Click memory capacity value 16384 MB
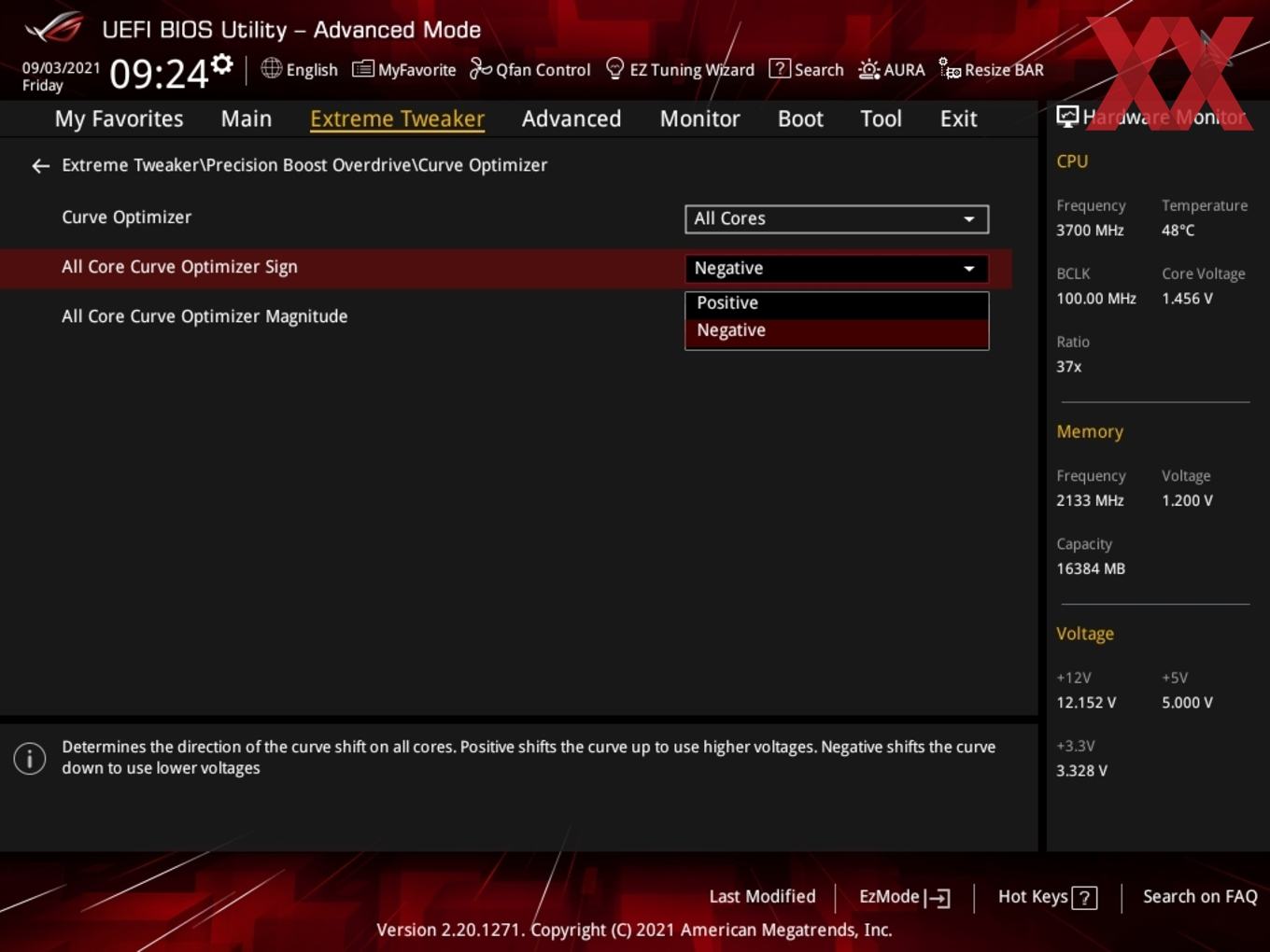The image size is (1270, 952). point(1091,568)
